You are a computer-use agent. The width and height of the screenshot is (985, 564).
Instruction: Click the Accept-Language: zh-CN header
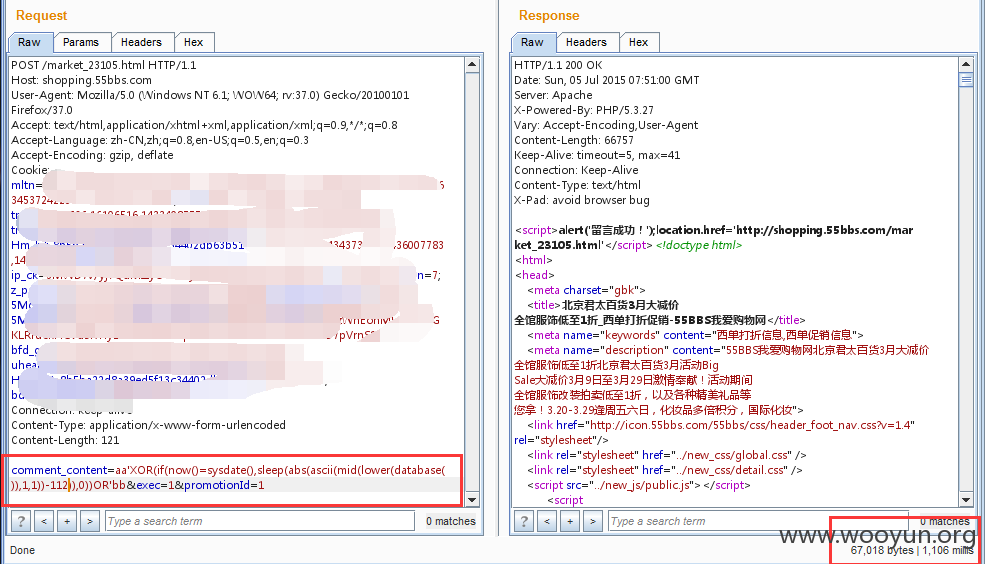click(x=160, y=140)
